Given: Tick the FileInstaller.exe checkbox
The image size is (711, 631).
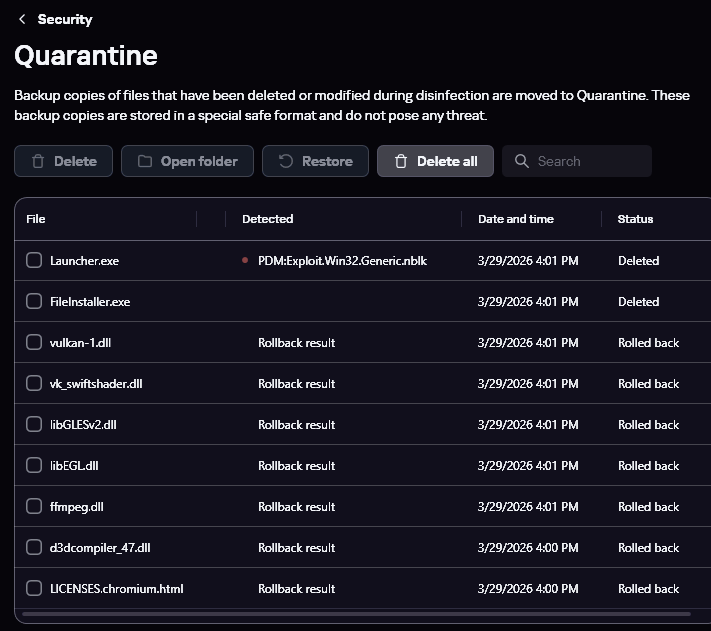Looking at the screenshot, I should point(34,301).
